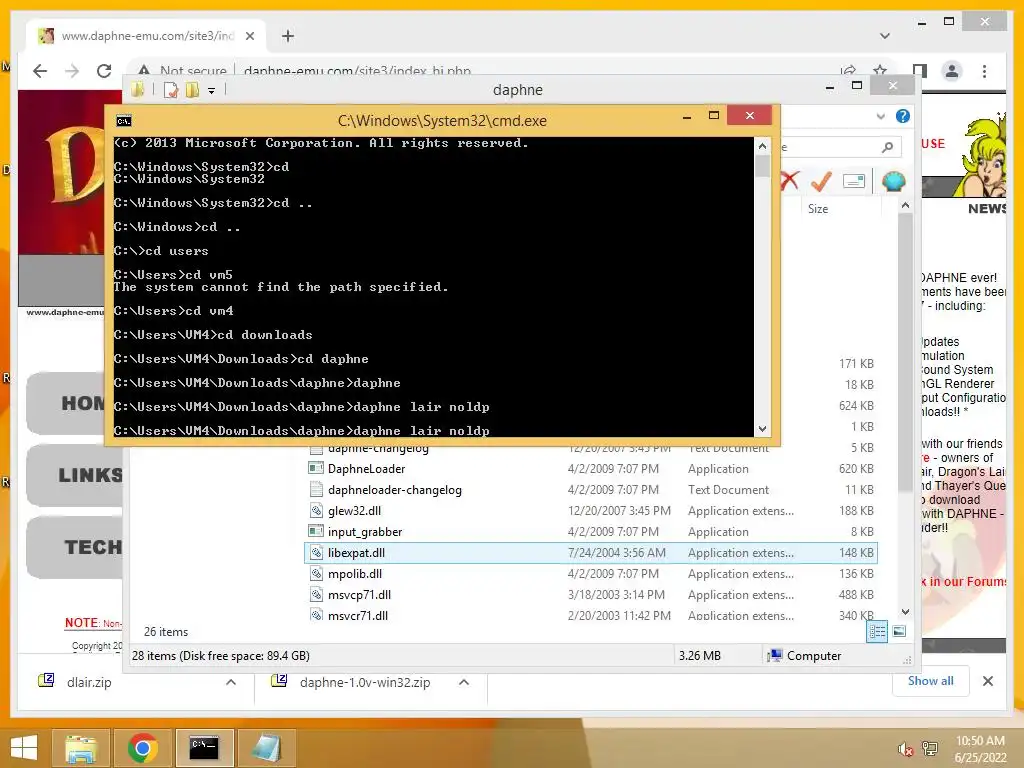Click Show all downloads
Screen dimensions: 1024x768
pyautogui.click(x=931, y=681)
